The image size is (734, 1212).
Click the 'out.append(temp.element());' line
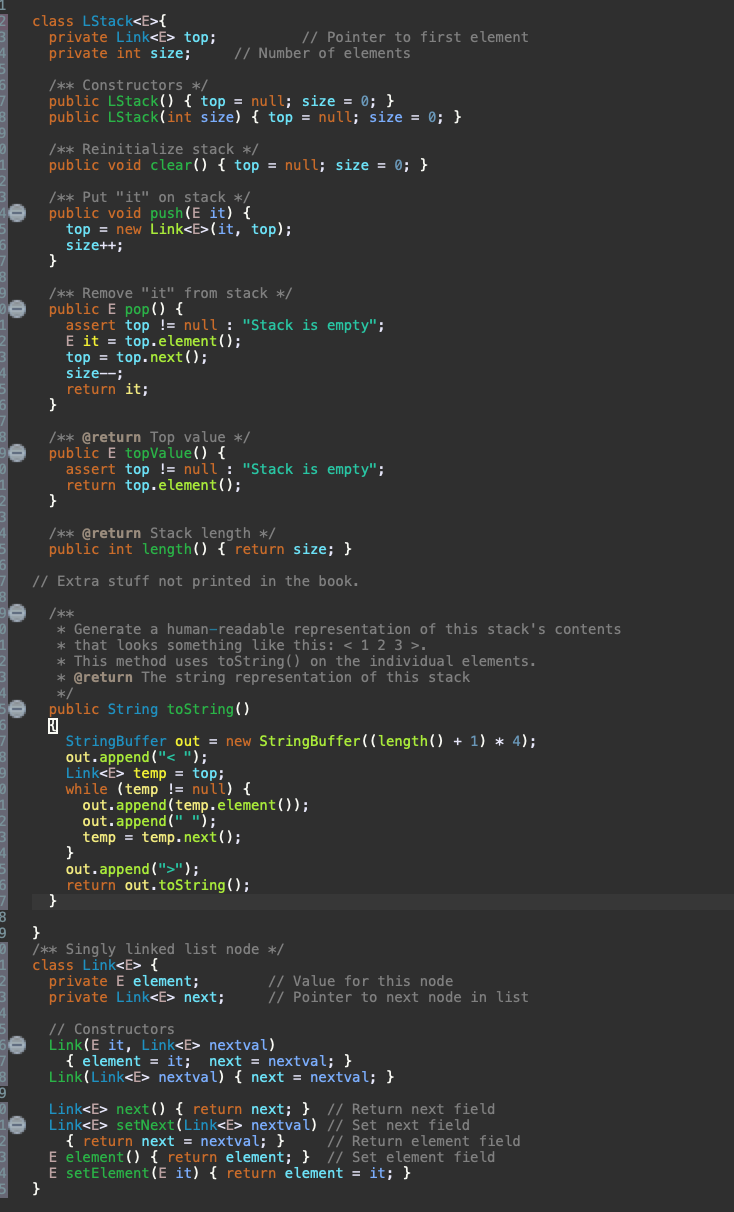coord(196,805)
